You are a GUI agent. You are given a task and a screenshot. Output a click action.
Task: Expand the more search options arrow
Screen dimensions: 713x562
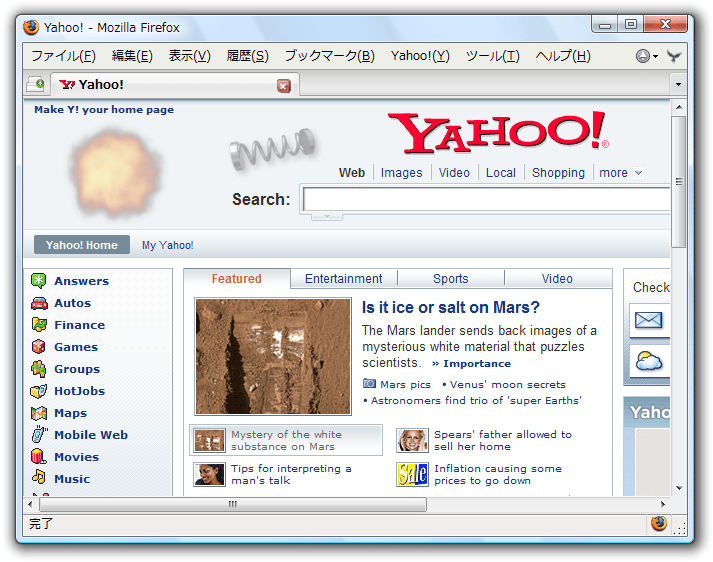638,173
